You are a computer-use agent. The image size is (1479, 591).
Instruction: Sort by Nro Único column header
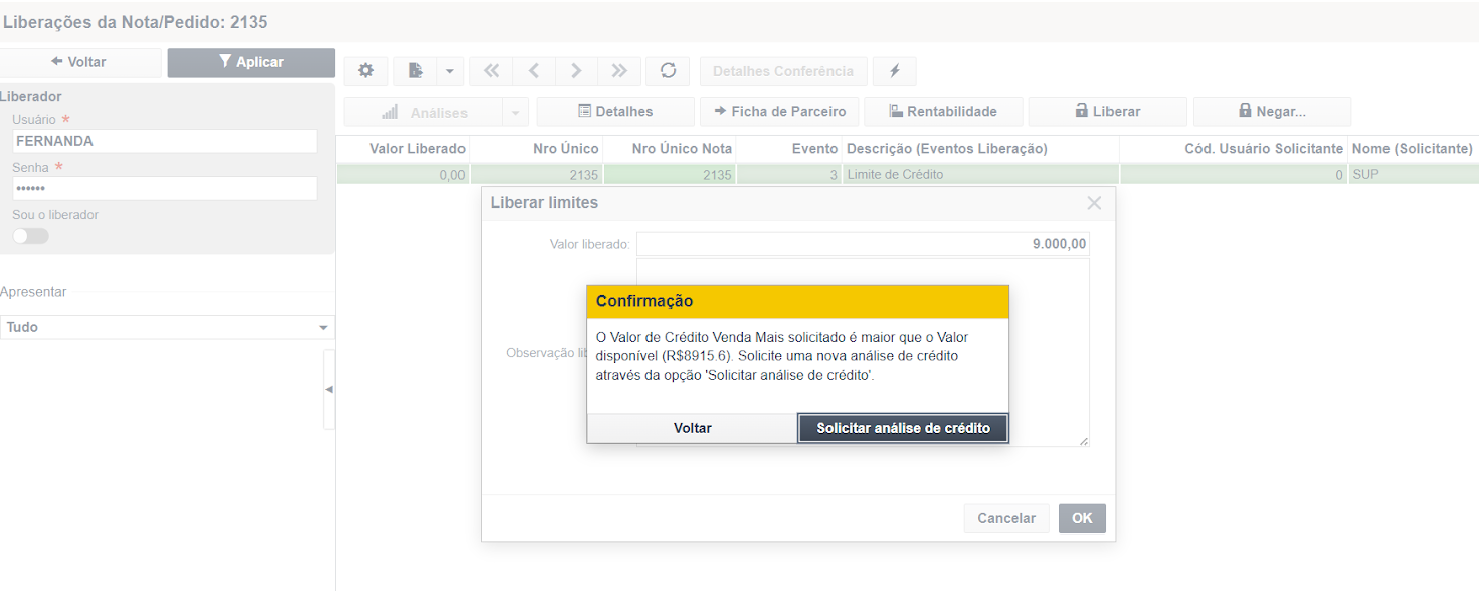click(x=537, y=148)
